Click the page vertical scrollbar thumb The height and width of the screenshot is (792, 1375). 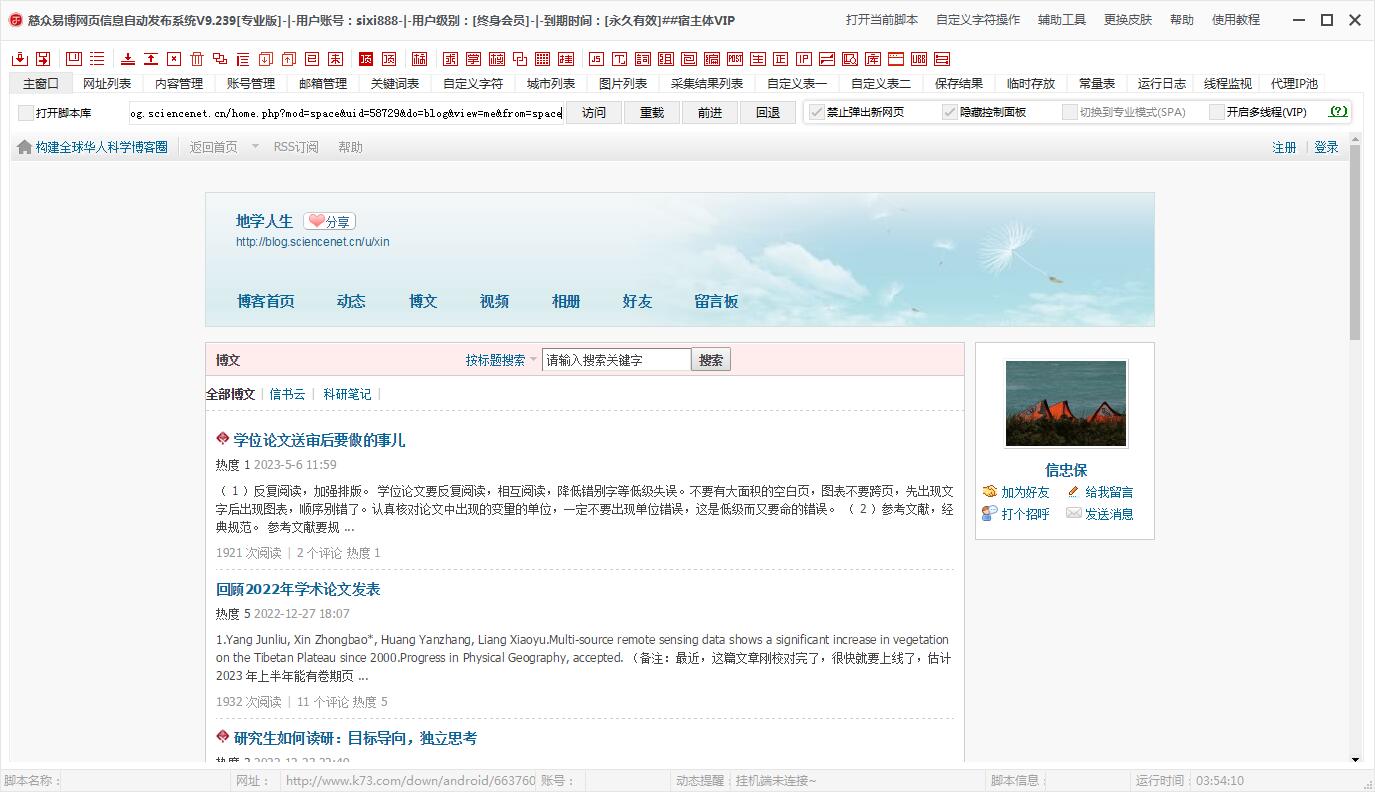1355,243
